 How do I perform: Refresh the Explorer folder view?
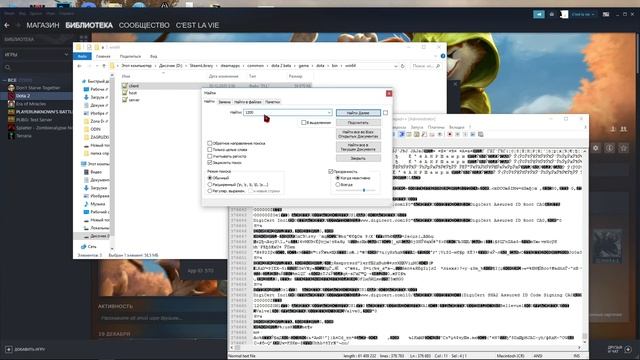(402, 66)
